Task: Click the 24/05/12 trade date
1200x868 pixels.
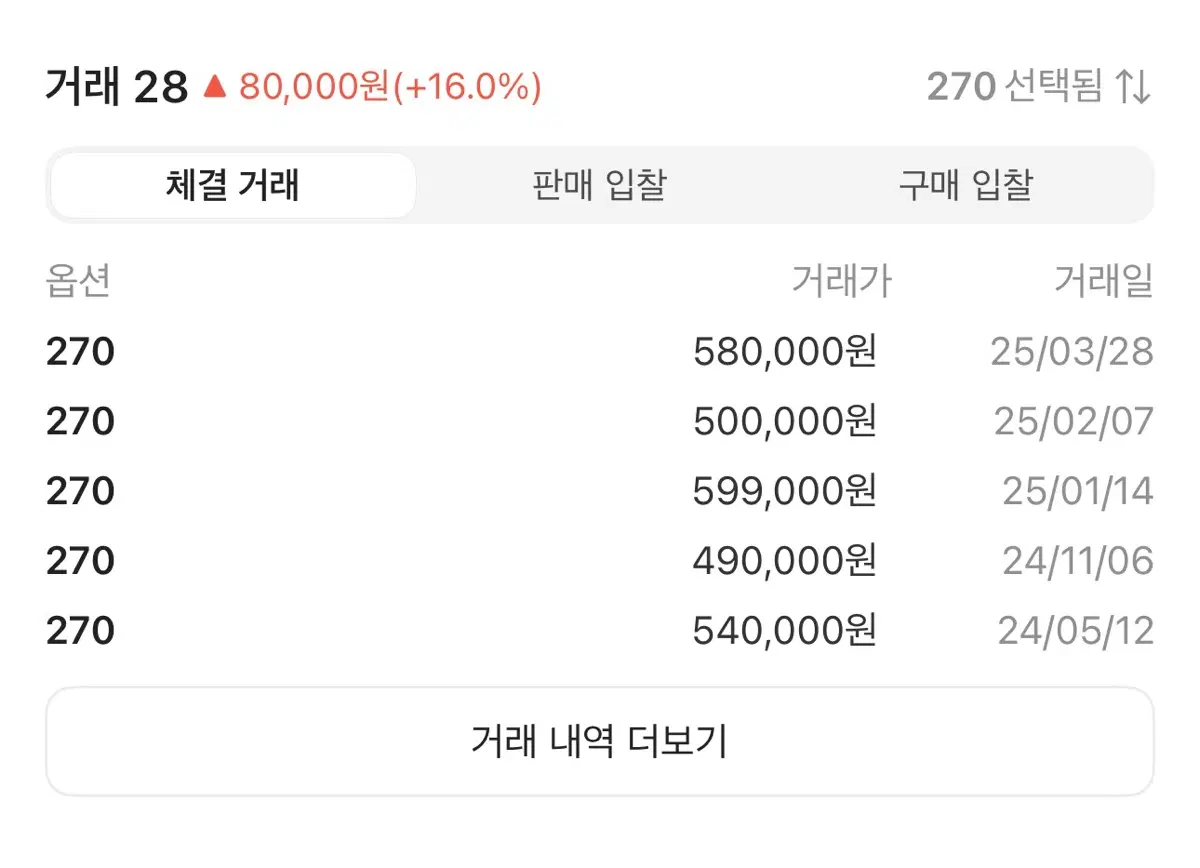Action: (1075, 631)
